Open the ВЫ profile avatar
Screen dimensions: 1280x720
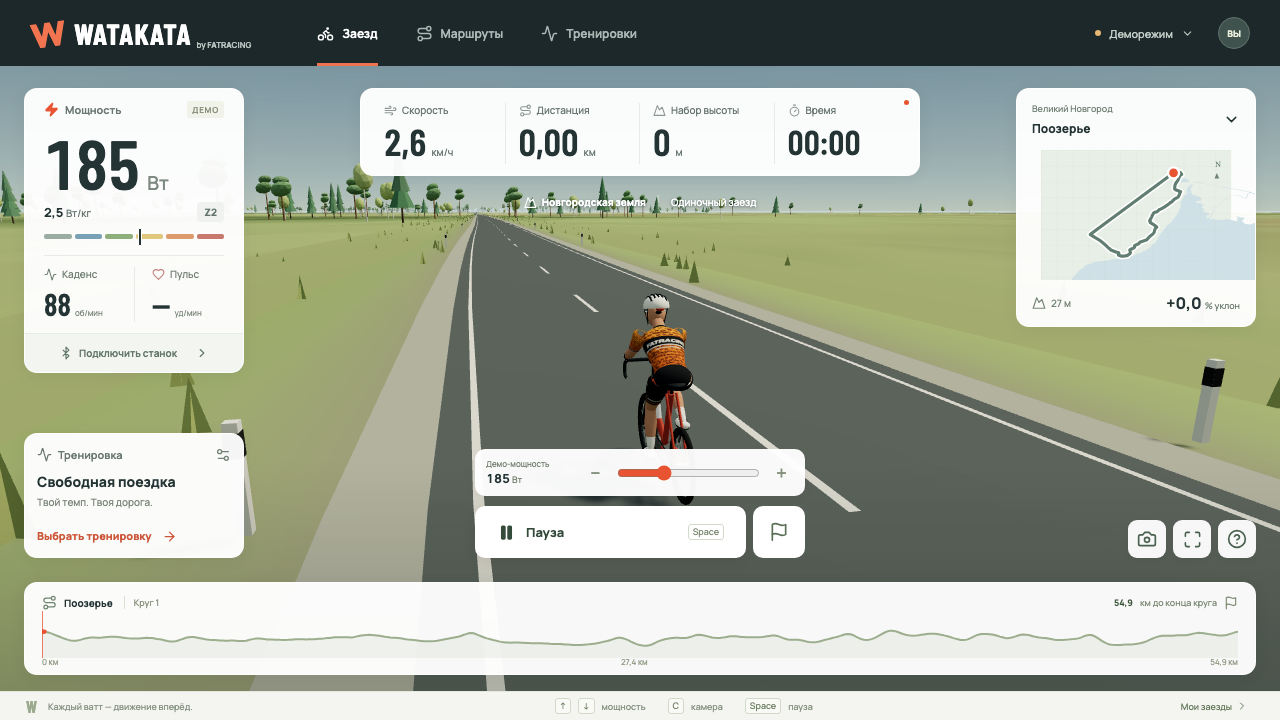point(1234,33)
